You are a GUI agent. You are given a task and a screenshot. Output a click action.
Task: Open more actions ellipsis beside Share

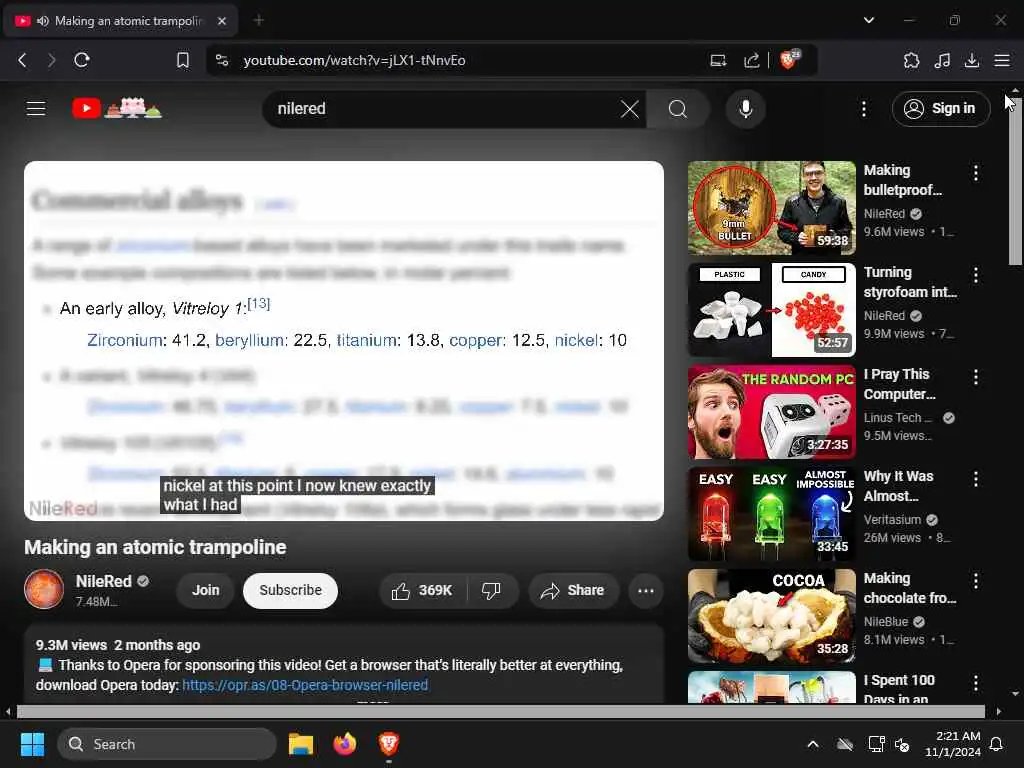pos(646,590)
